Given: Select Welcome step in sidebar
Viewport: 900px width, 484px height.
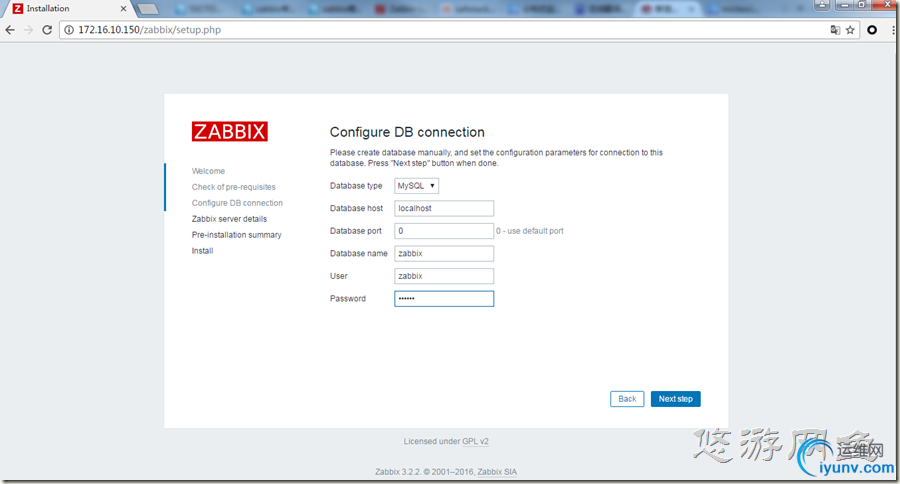Looking at the screenshot, I should coord(208,171).
